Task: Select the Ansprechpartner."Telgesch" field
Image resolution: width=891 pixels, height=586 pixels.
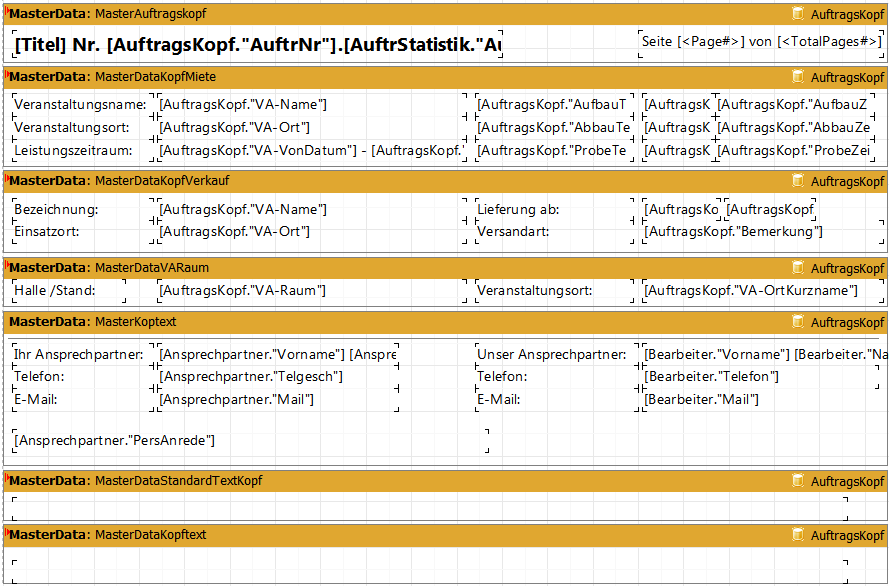Action: [278, 377]
